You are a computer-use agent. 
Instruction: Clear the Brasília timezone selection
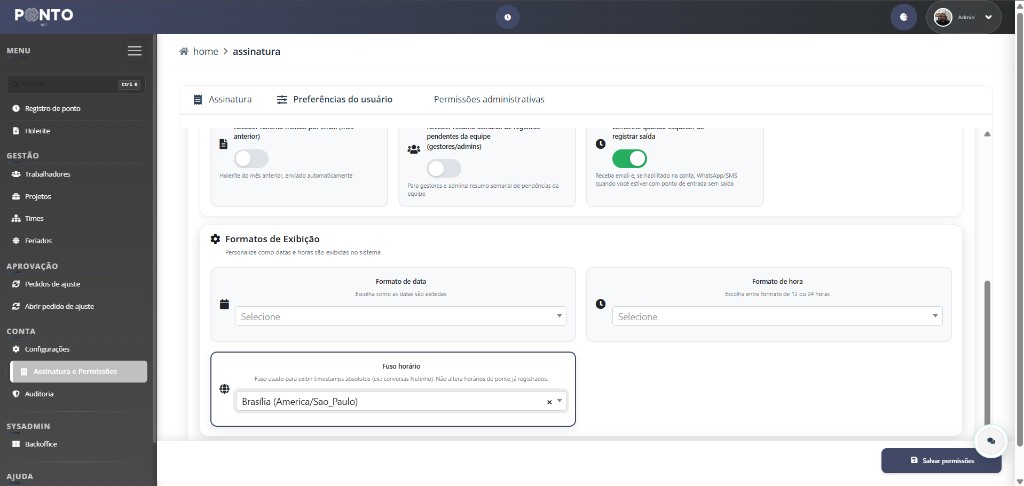549,402
